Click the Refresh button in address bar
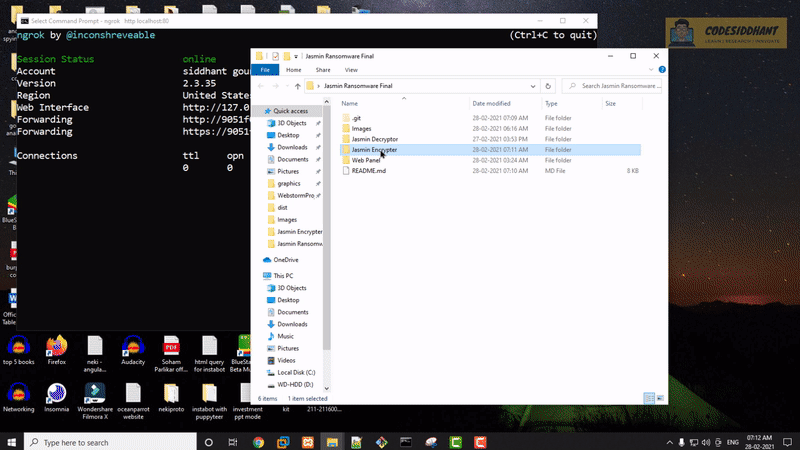The width and height of the screenshot is (800, 450). pyautogui.click(x=548, y=86)
